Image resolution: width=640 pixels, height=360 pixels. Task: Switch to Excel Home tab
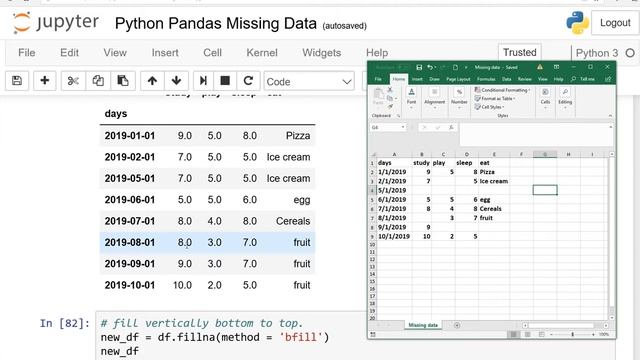[399, 79]
